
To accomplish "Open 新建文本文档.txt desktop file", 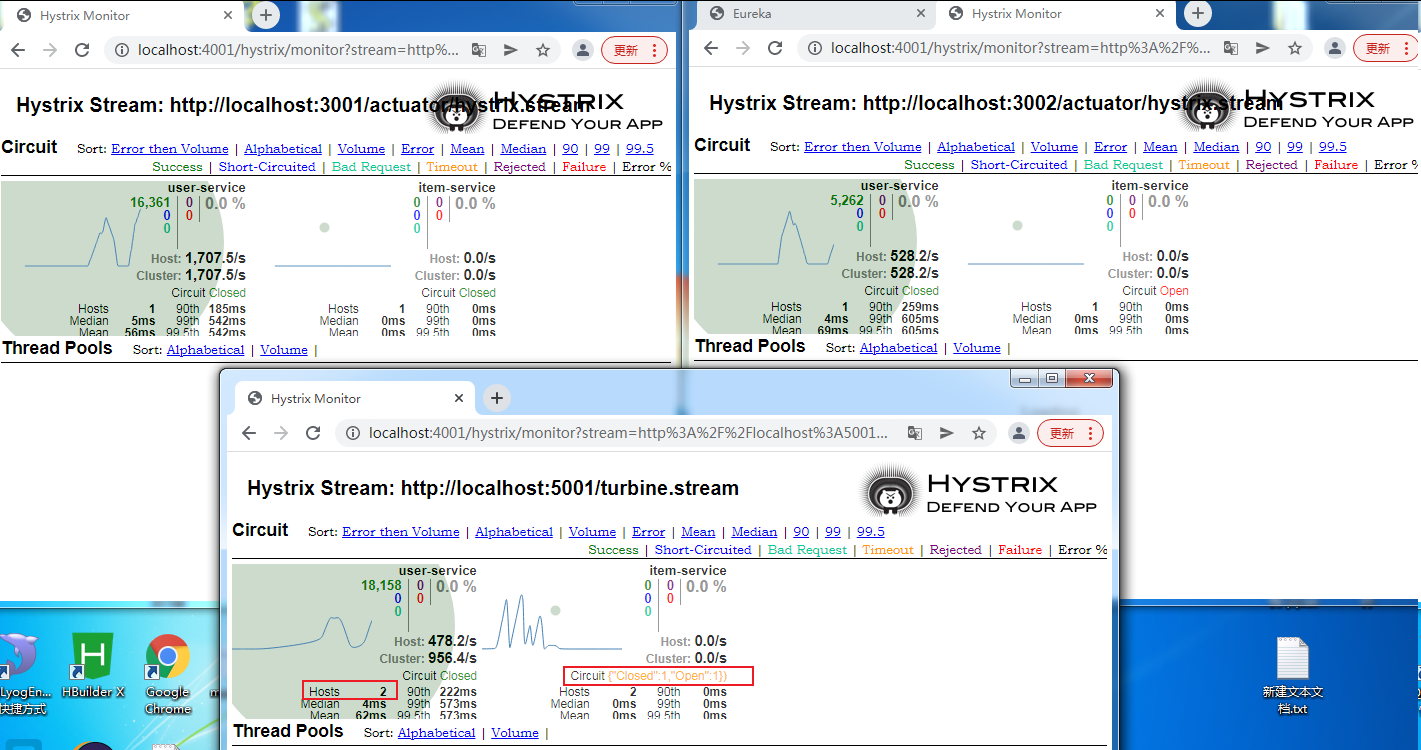I will click(1292, 676).
